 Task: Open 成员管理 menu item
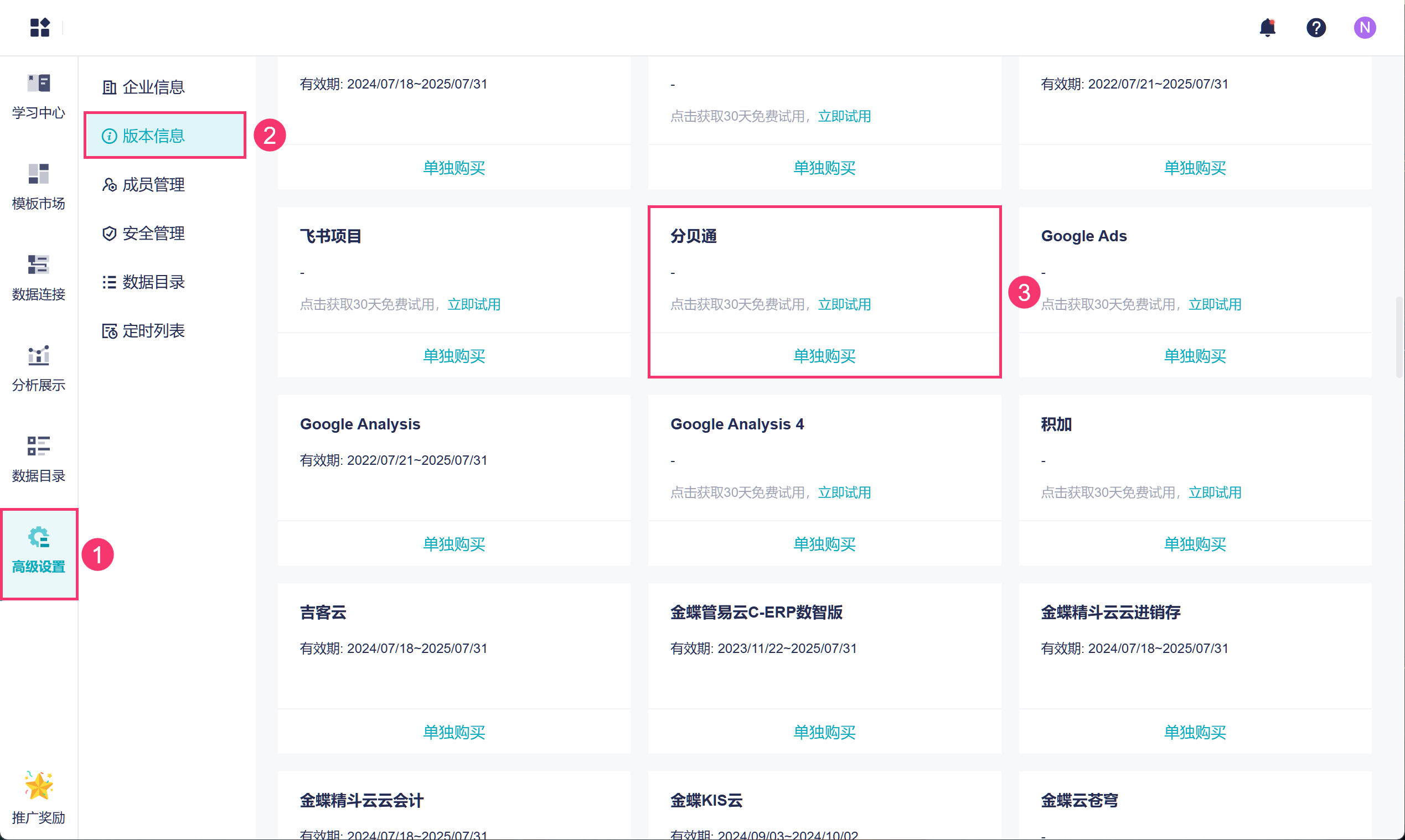tap(153, 184)
